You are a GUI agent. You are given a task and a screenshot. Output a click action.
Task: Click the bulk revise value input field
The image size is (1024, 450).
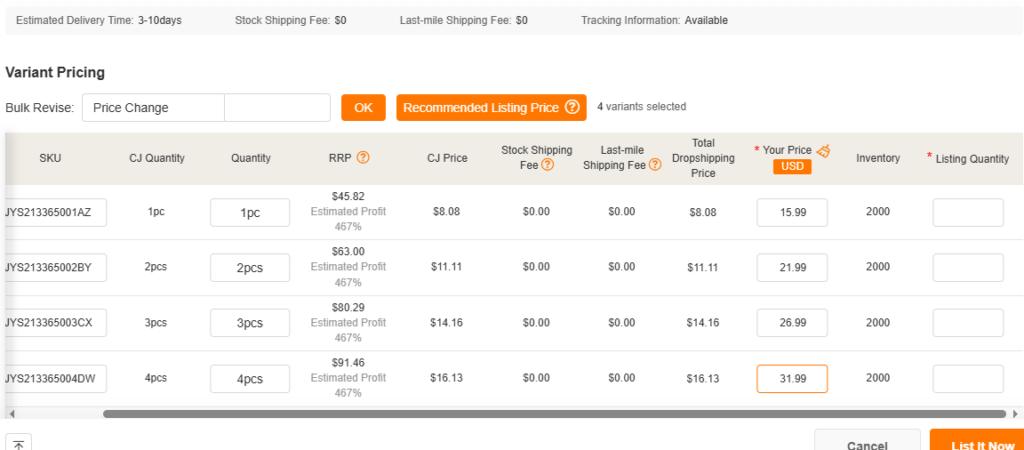(278, 108)
